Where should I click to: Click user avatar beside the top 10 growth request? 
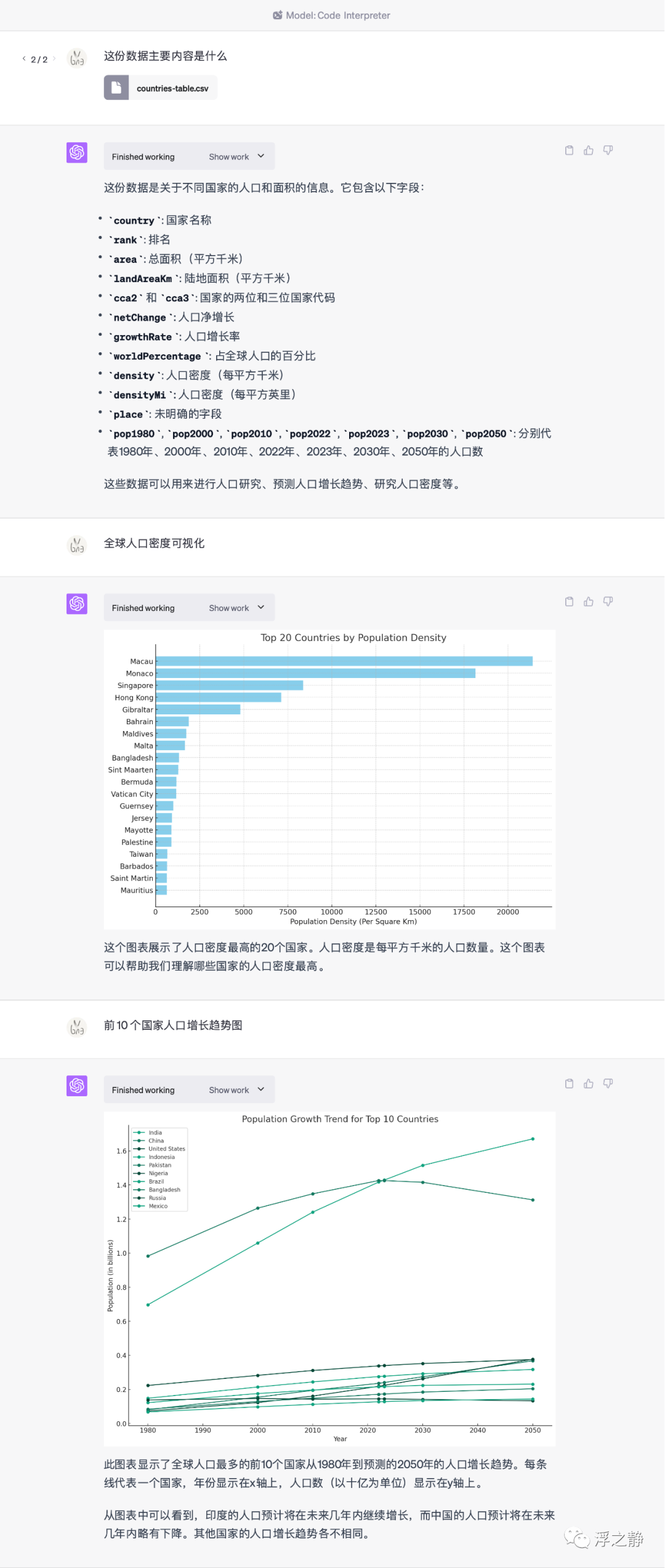[x=77, y=1027]
